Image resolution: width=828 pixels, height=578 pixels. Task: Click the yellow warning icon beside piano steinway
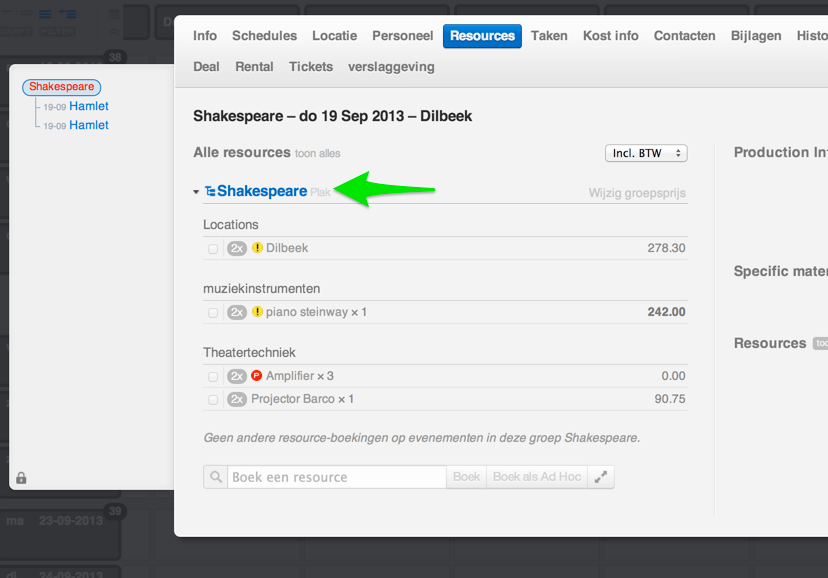pos(257,312)
